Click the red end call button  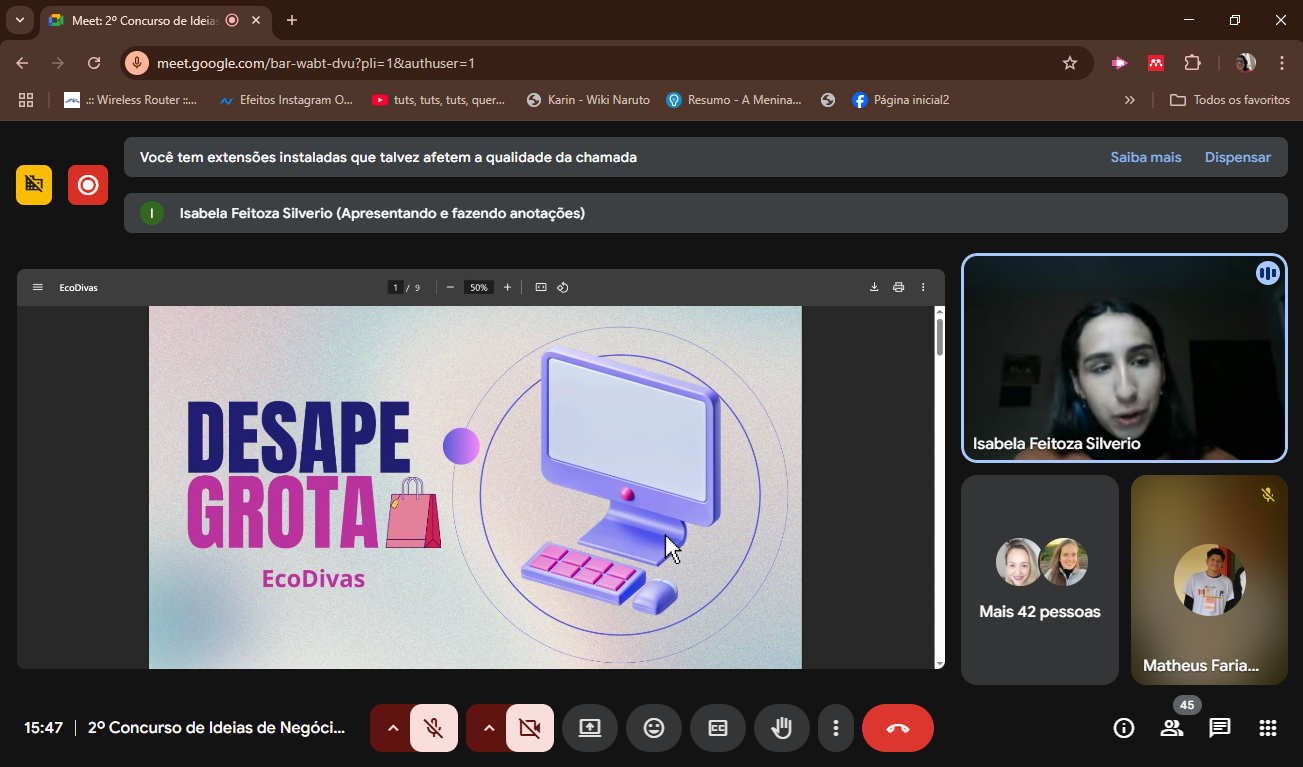click(897, 728)
